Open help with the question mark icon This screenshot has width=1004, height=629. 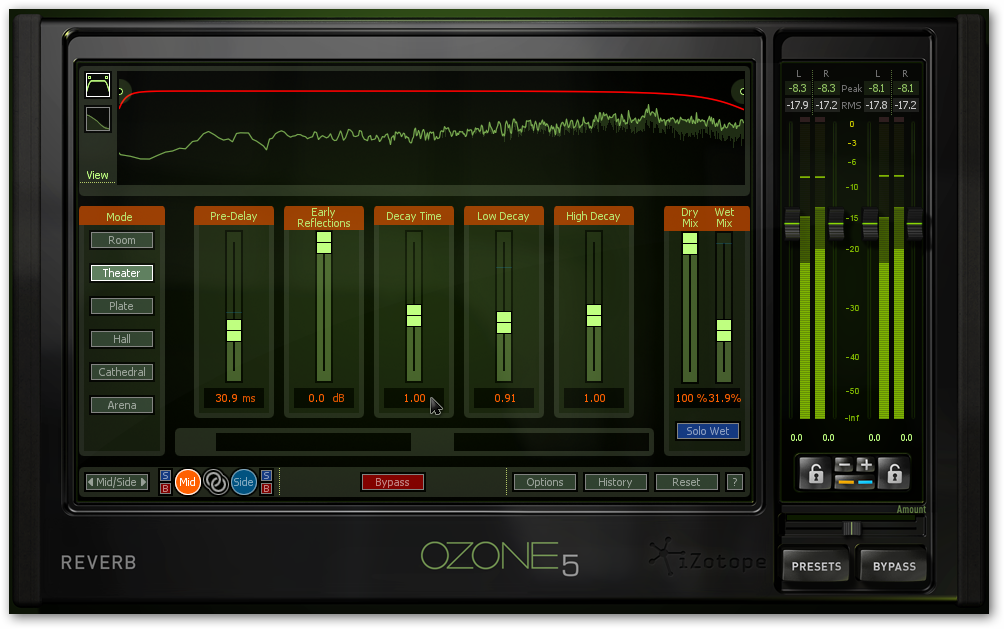coord(735,482)
